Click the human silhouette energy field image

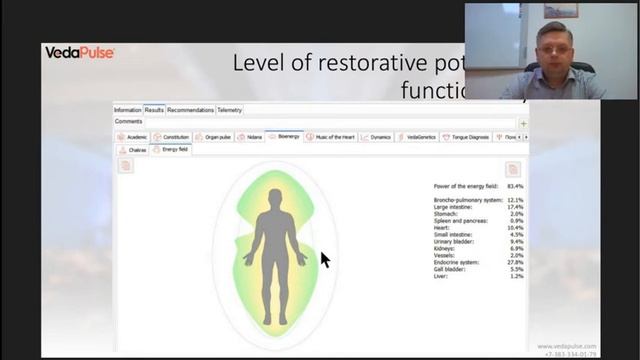pyautogui.click(x=276, y=256)
